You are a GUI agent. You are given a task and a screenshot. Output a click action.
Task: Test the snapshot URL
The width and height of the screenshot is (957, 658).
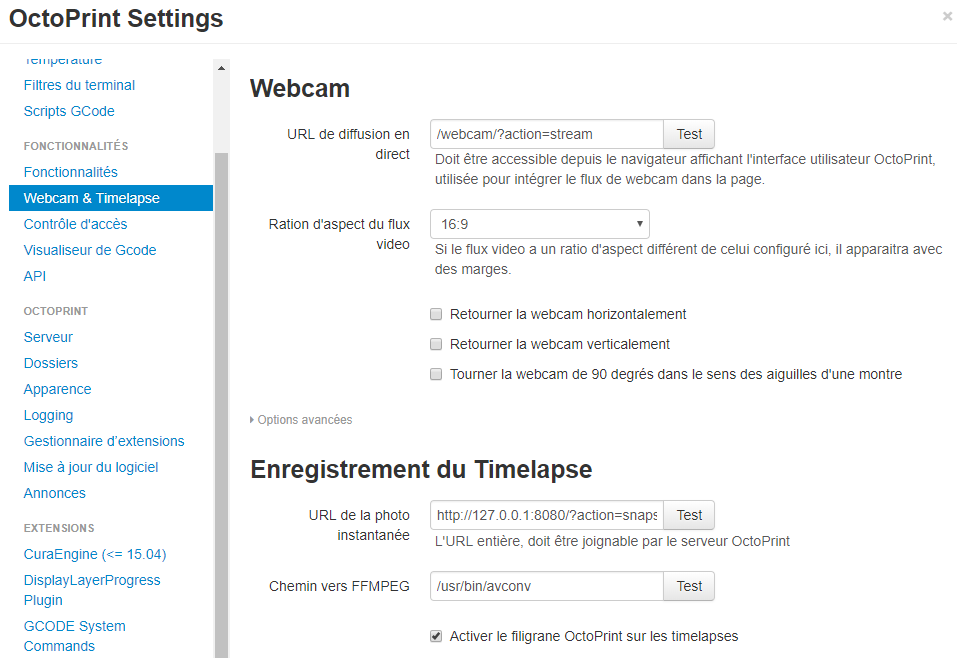point(689,515)
